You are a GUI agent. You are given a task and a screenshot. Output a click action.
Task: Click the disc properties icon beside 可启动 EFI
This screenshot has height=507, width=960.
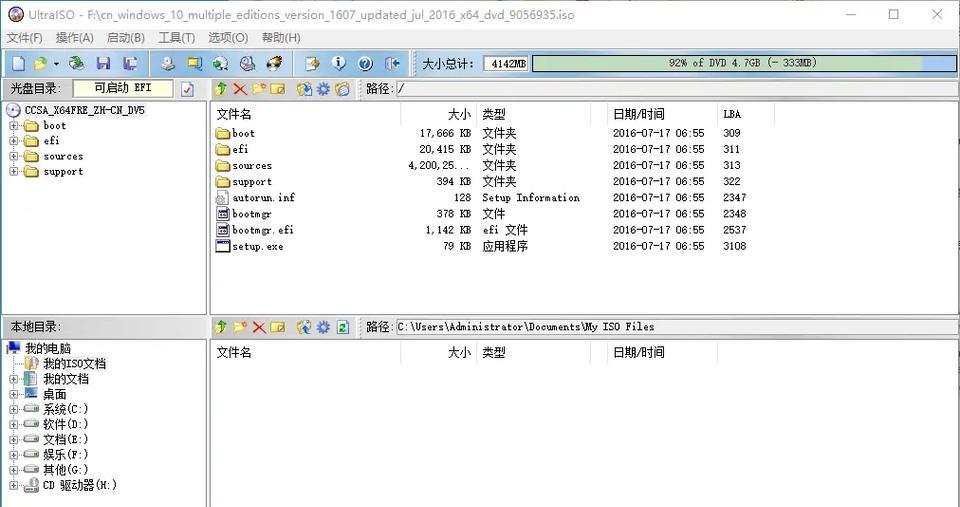tap(187, 89)
